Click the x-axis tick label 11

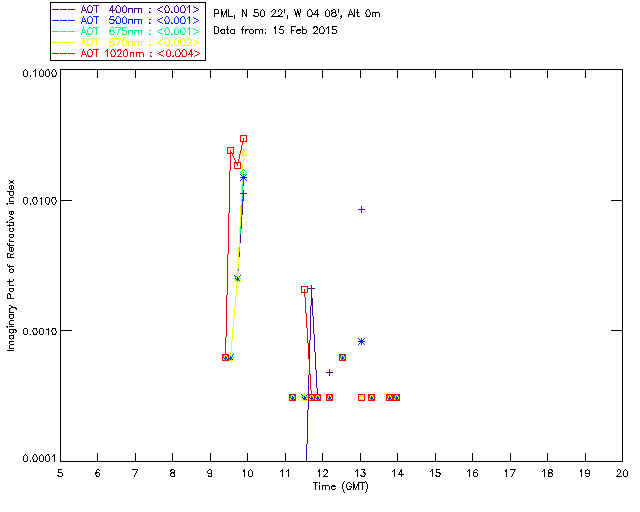tap(285, 473)
